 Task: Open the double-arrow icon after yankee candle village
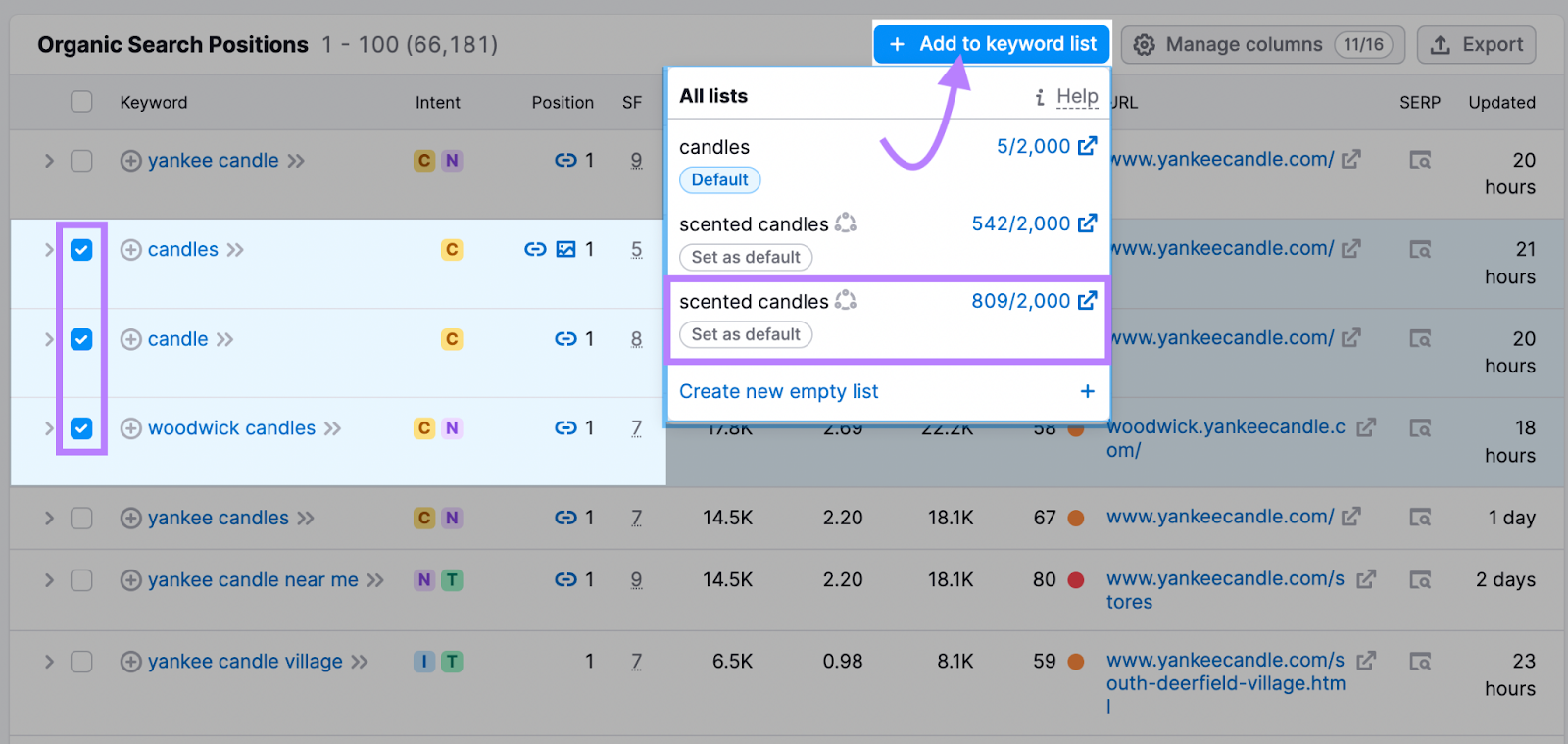[x=360, y=662]
